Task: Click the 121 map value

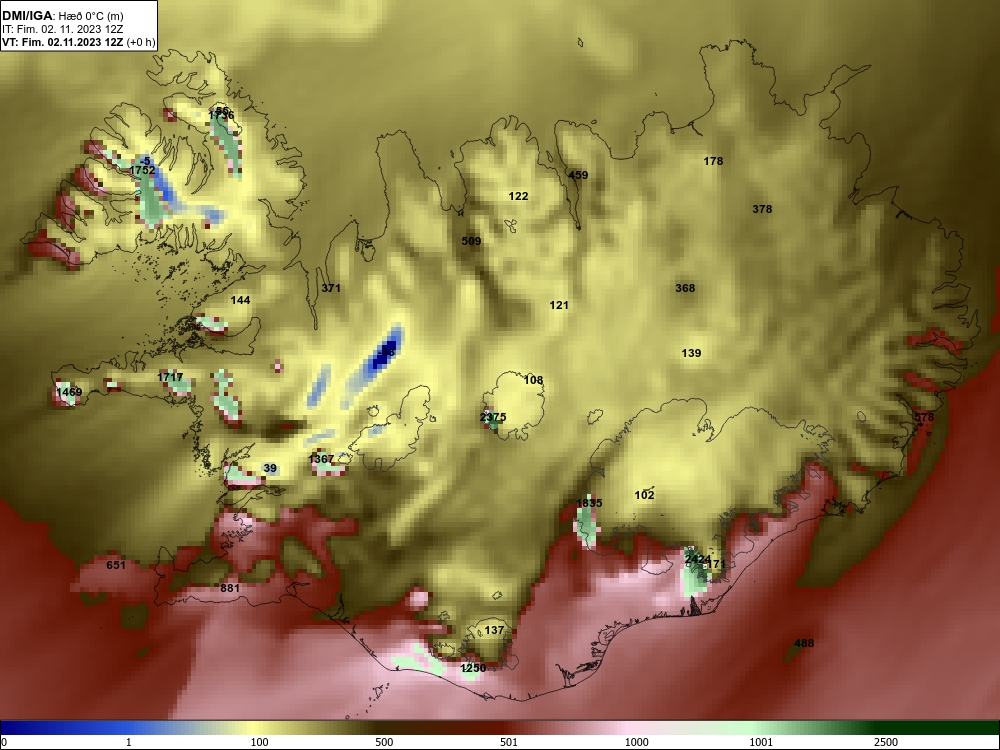Action: click(559, 305)
